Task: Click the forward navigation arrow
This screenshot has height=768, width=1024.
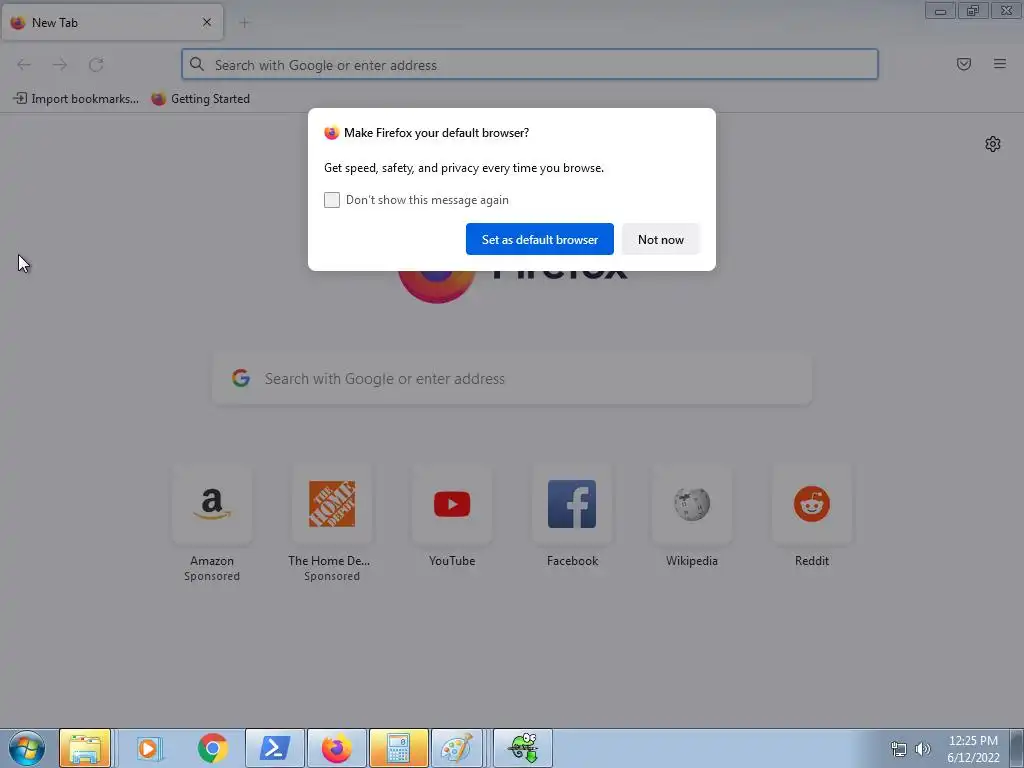Action: (x=60, y=64)
